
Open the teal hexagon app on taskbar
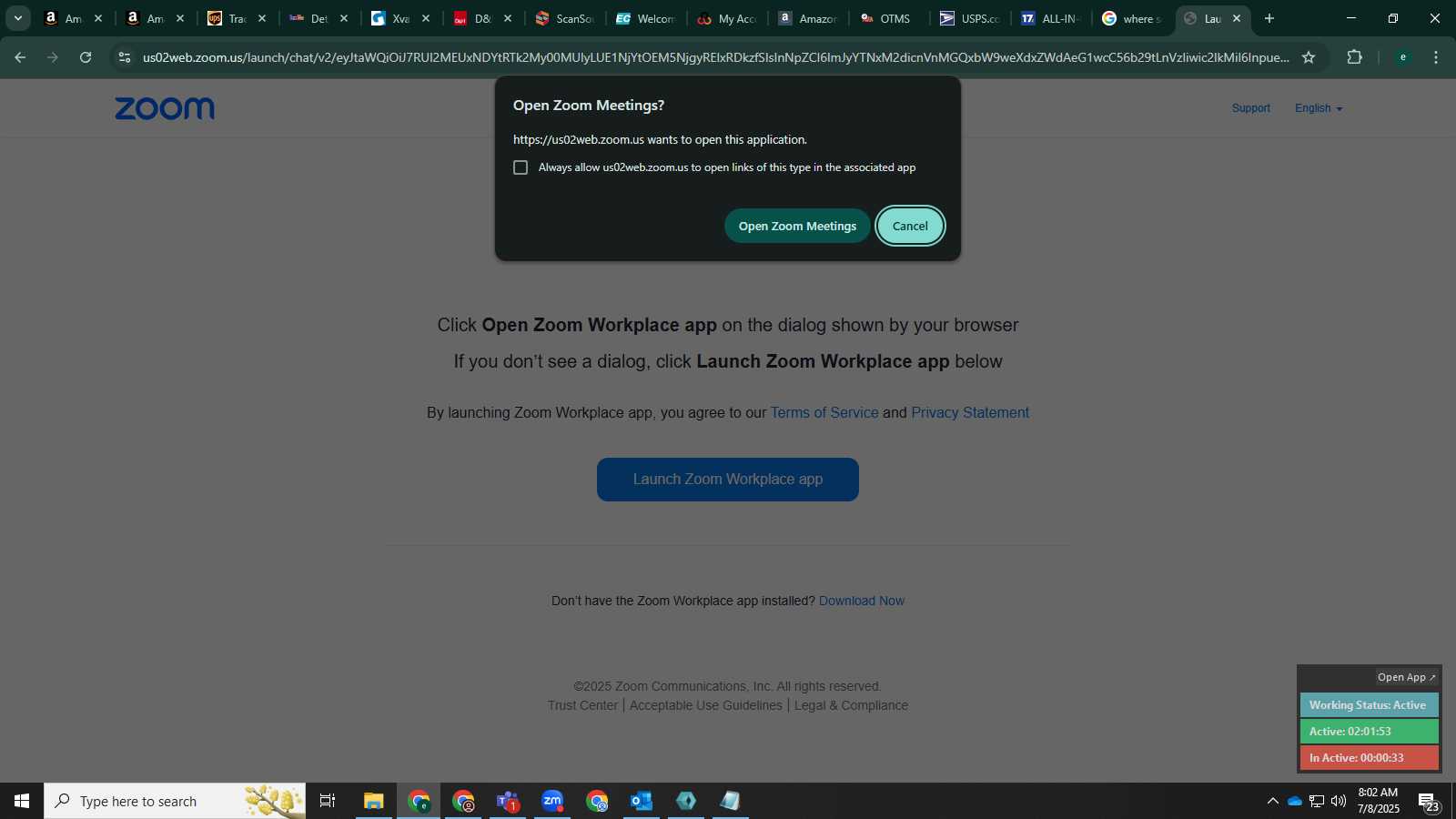(686, 801)
